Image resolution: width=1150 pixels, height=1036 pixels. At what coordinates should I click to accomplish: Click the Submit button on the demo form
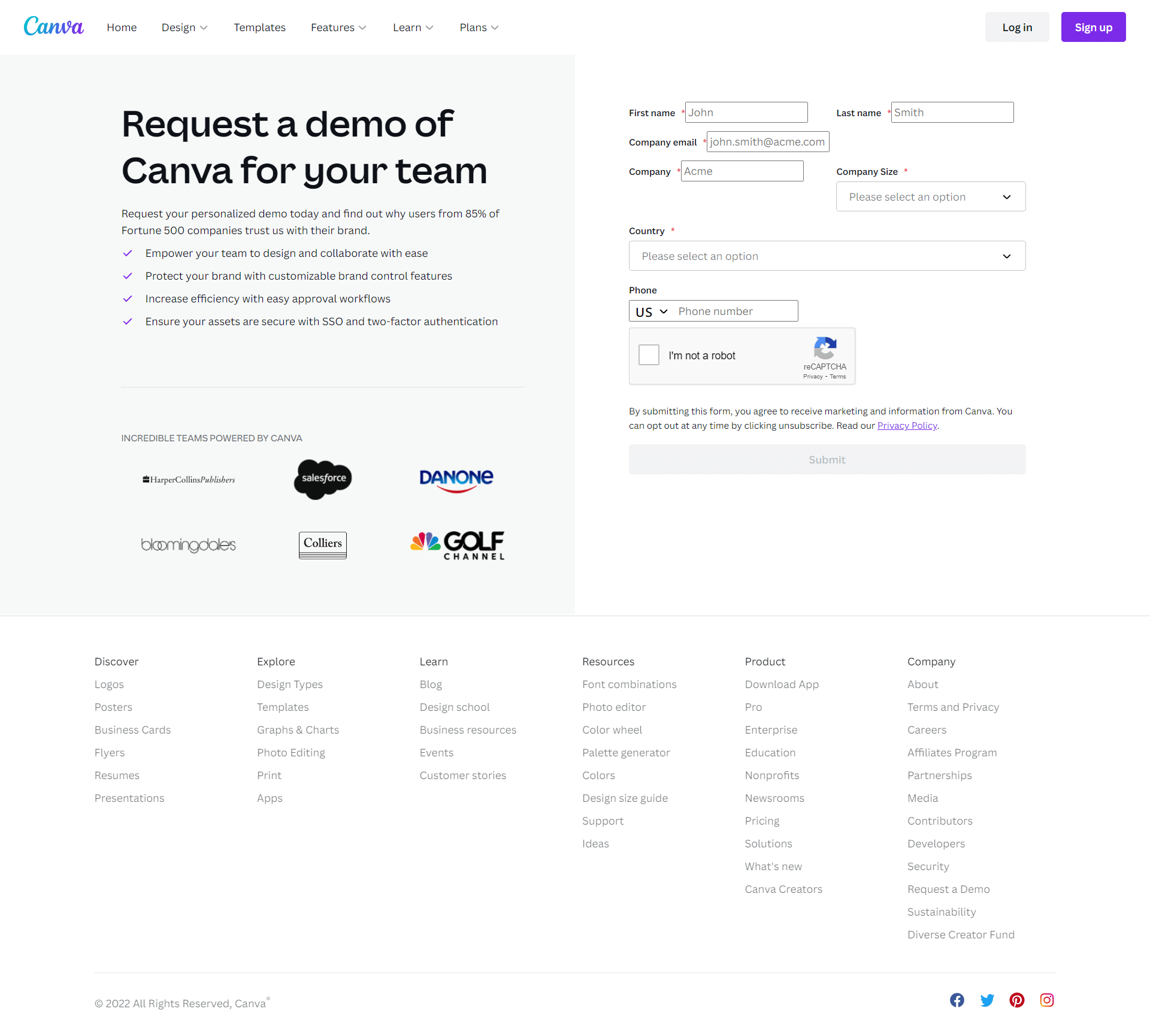tap(827, 459)
